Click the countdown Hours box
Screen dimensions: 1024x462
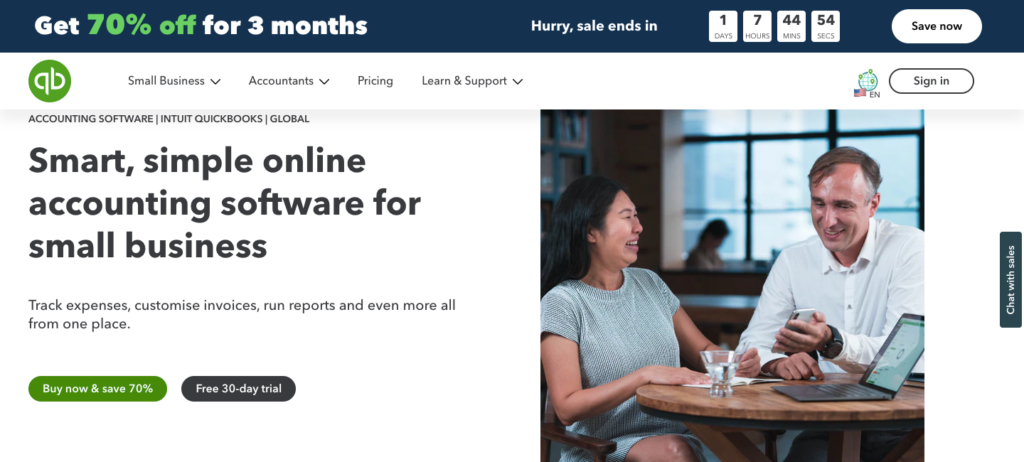757,26
